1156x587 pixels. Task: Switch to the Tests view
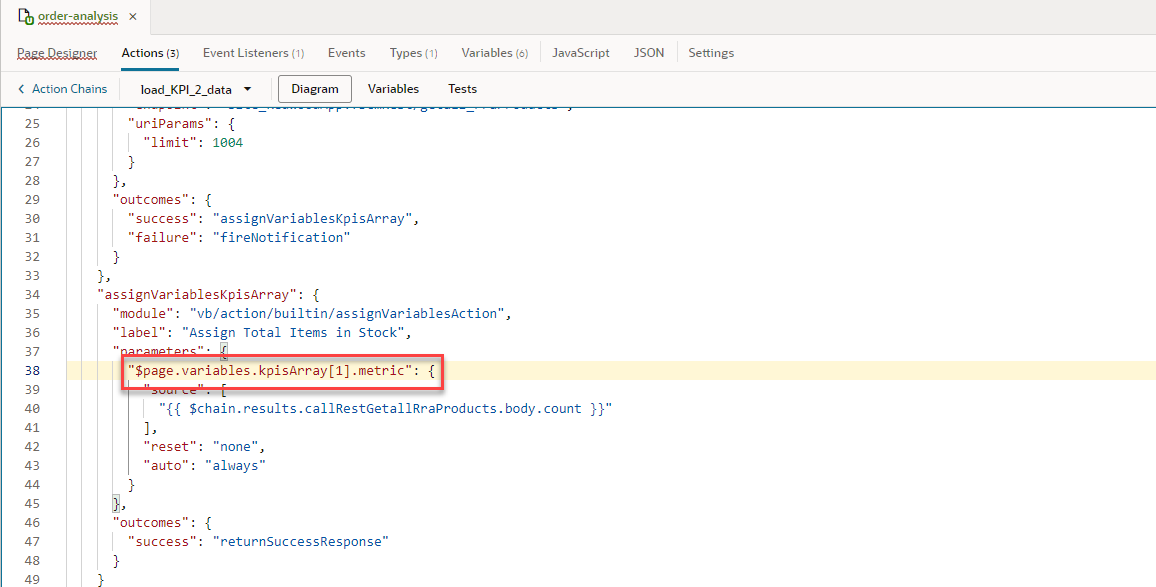coord(462,88)
